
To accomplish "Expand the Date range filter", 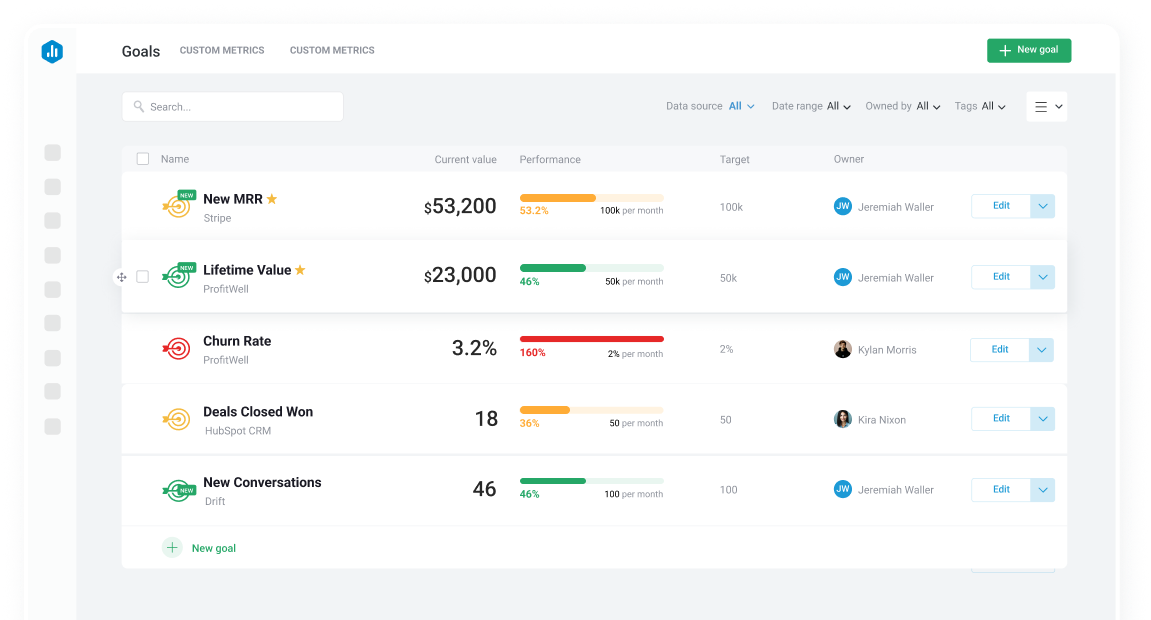I will point(836,105).
